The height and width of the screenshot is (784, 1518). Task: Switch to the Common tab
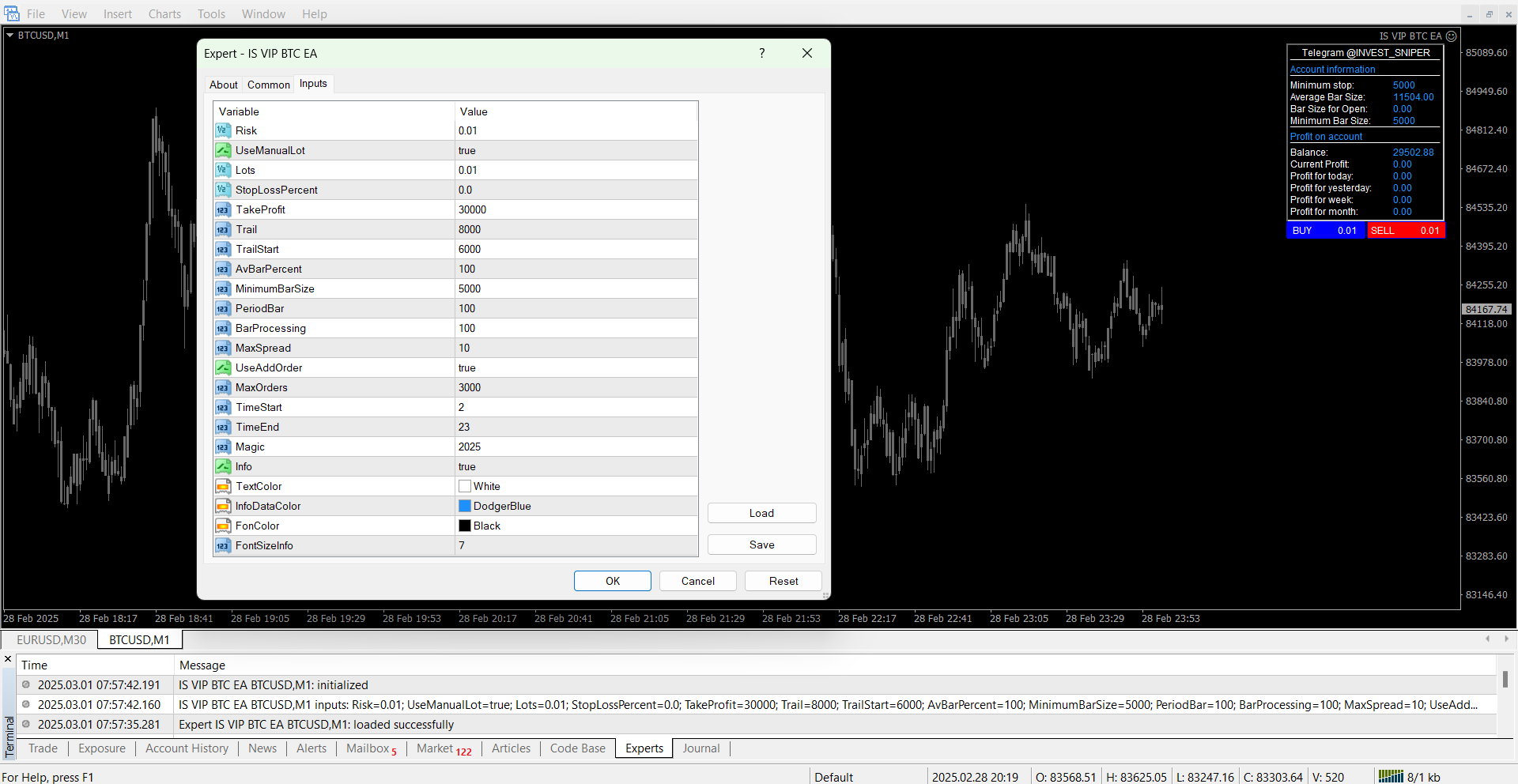(268, 85)
